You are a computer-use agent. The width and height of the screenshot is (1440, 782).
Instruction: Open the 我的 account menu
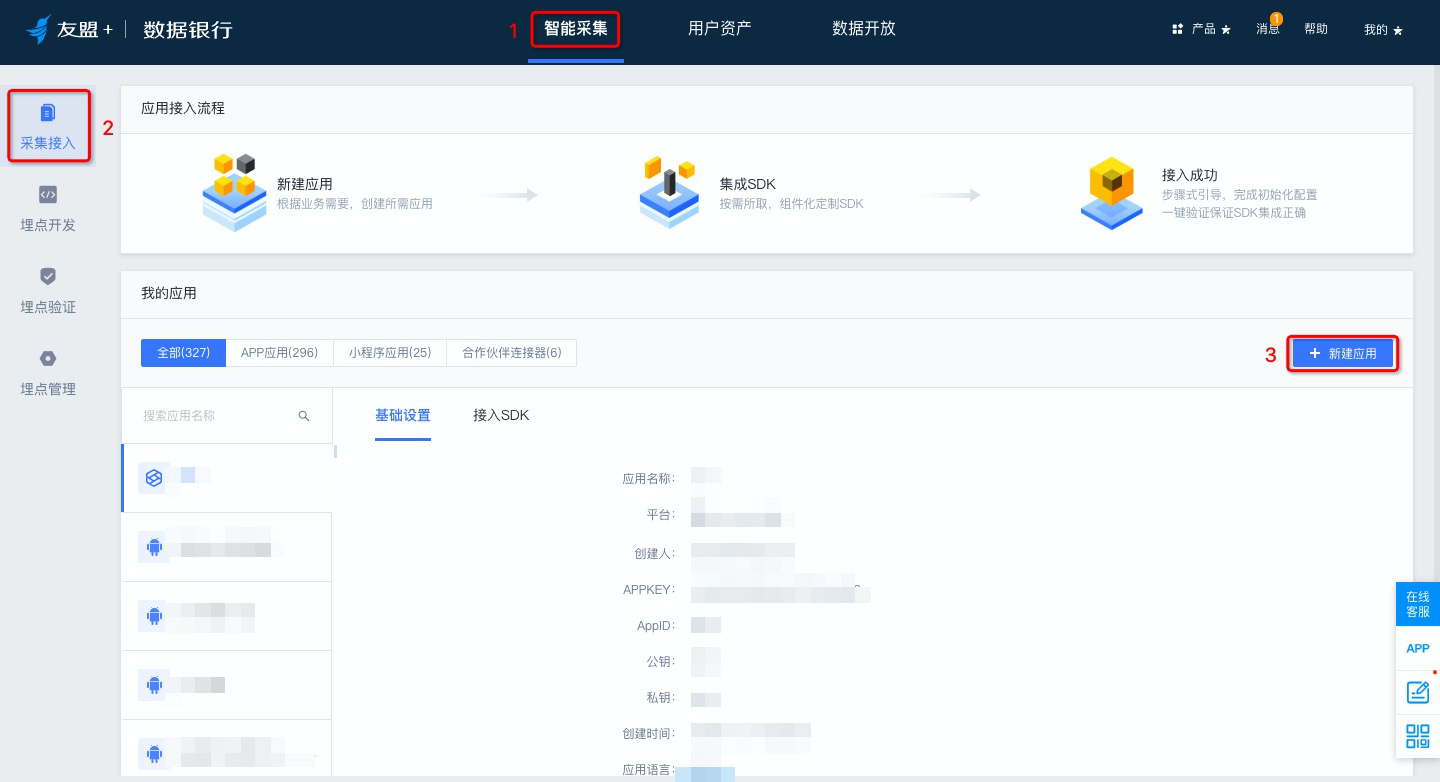pyautogui.click(x=1383, y=30)
